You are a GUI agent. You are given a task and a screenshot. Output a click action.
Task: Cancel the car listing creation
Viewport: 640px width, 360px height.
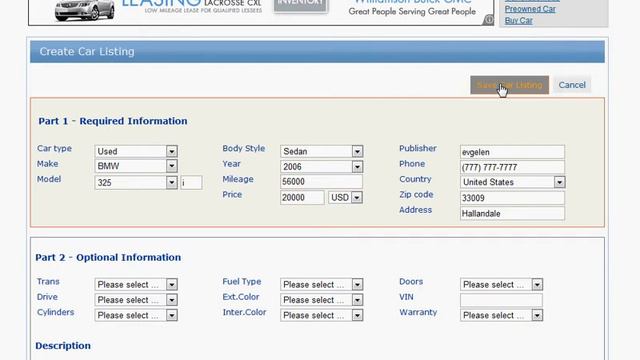tap(572, 85)
